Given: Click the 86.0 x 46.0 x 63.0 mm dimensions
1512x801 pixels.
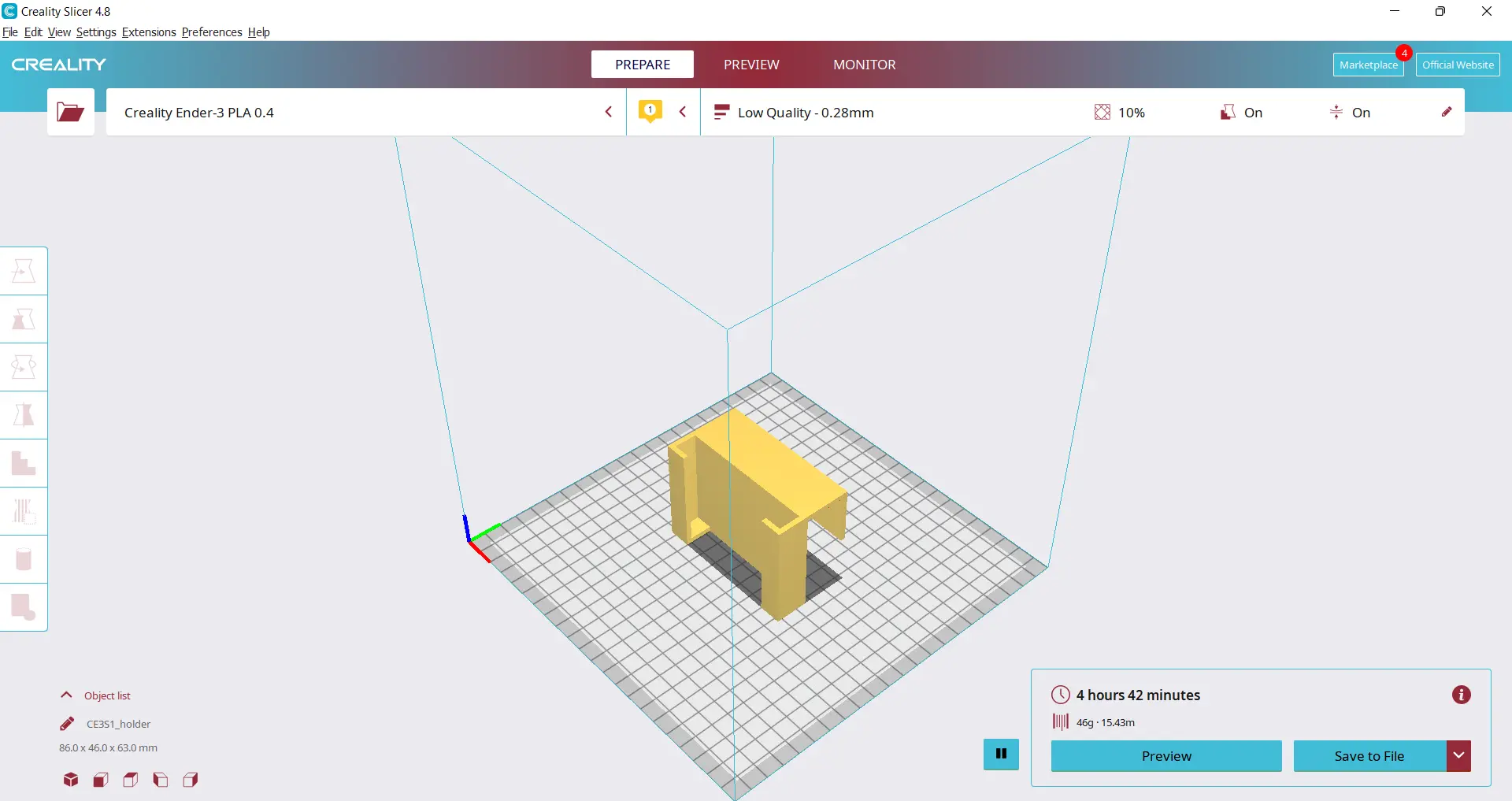Looking at the screenshot, I should click(x=108, y=748).
